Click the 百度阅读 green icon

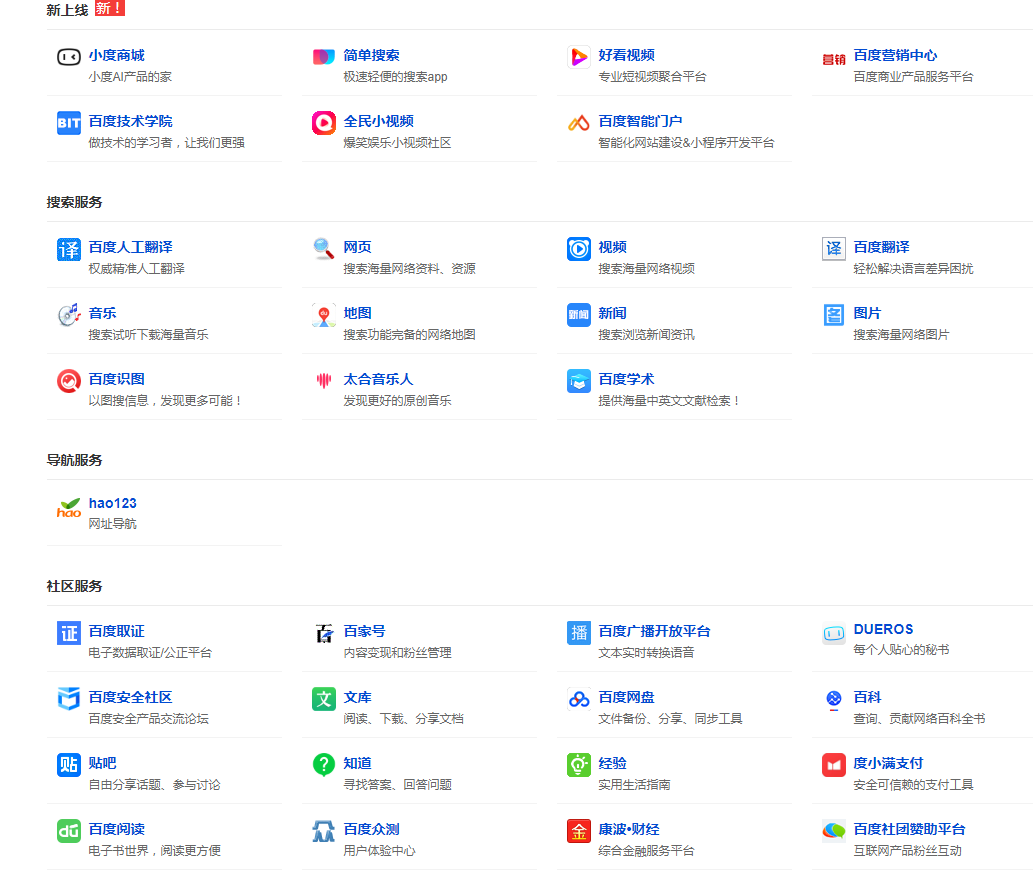coord(69,831)
